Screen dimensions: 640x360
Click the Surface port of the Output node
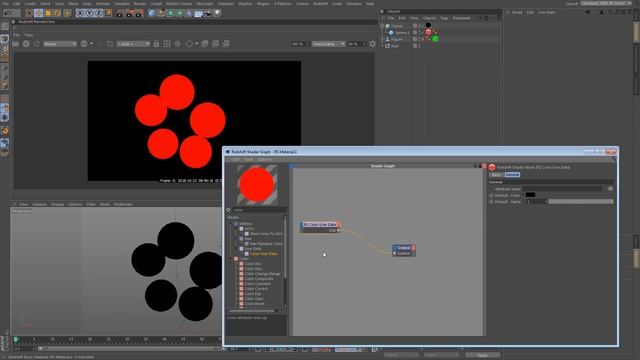tap(394, 253)
